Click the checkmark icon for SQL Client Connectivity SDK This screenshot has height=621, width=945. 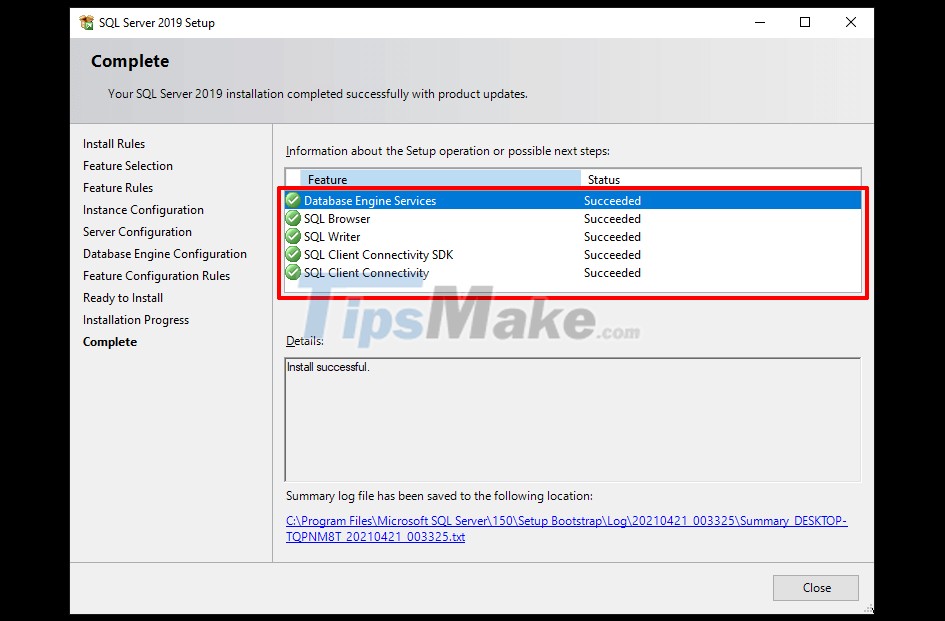coord(292,255)
